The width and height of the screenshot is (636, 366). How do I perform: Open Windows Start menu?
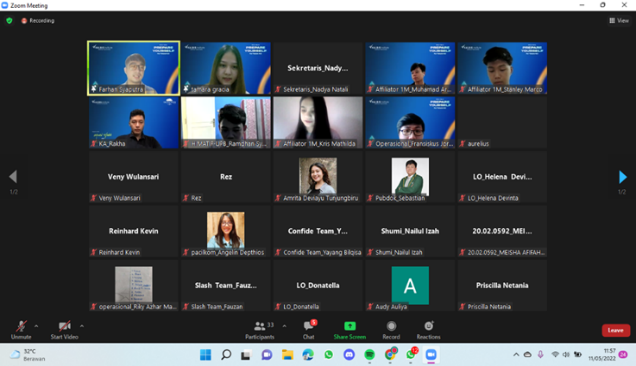[x=206, y=355]
